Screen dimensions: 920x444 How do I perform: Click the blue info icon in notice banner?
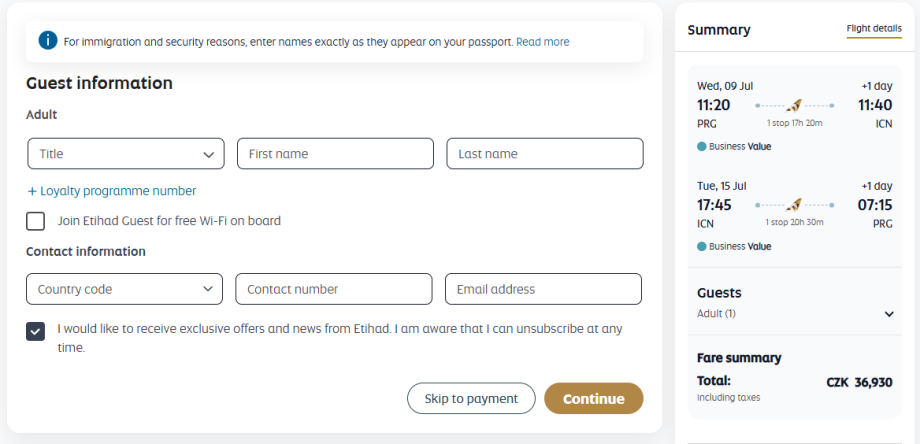47,41
